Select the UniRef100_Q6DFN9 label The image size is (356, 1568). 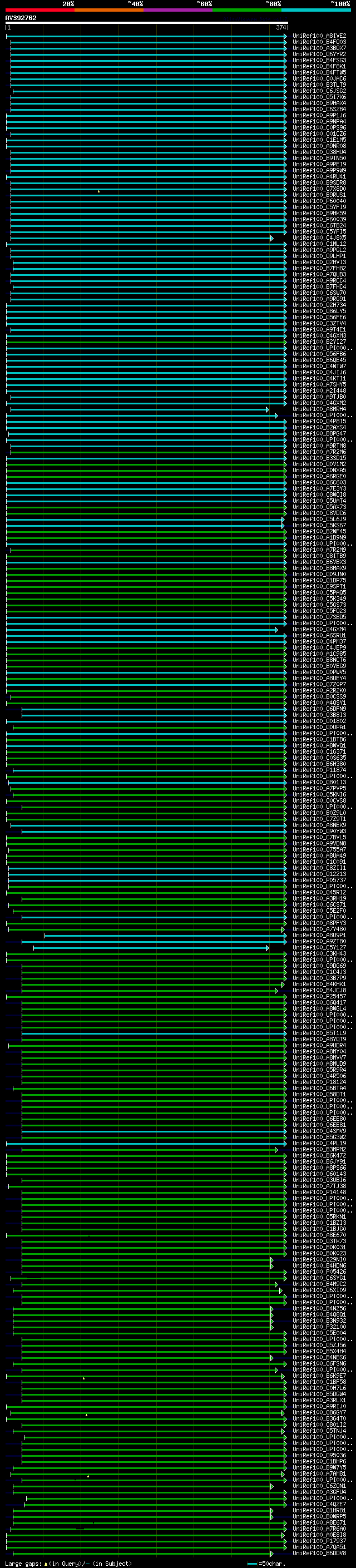[x=319, y=709]
